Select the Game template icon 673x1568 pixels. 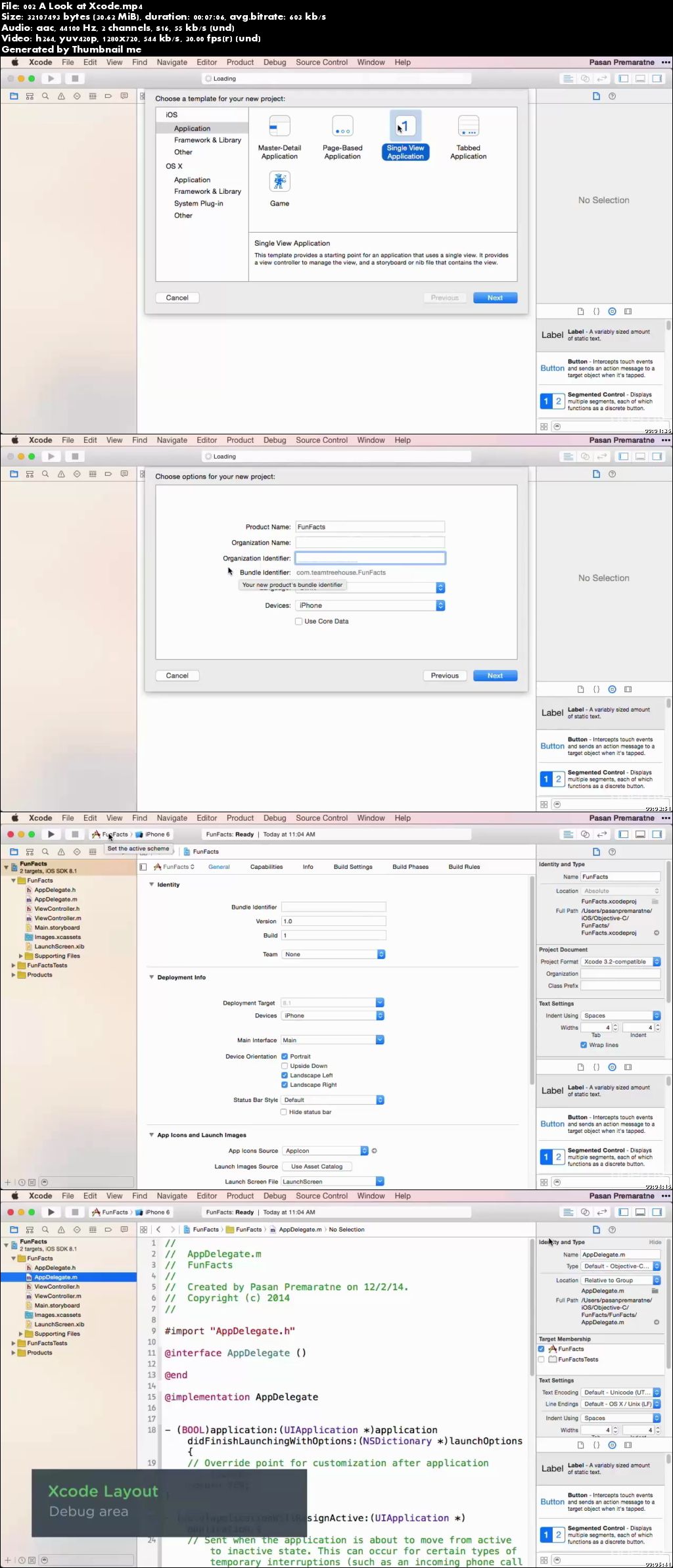279,181
